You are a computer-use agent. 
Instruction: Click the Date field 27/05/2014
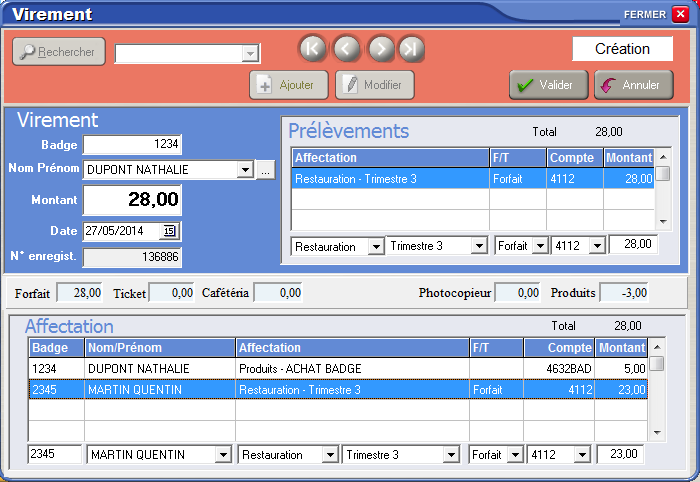122,231
